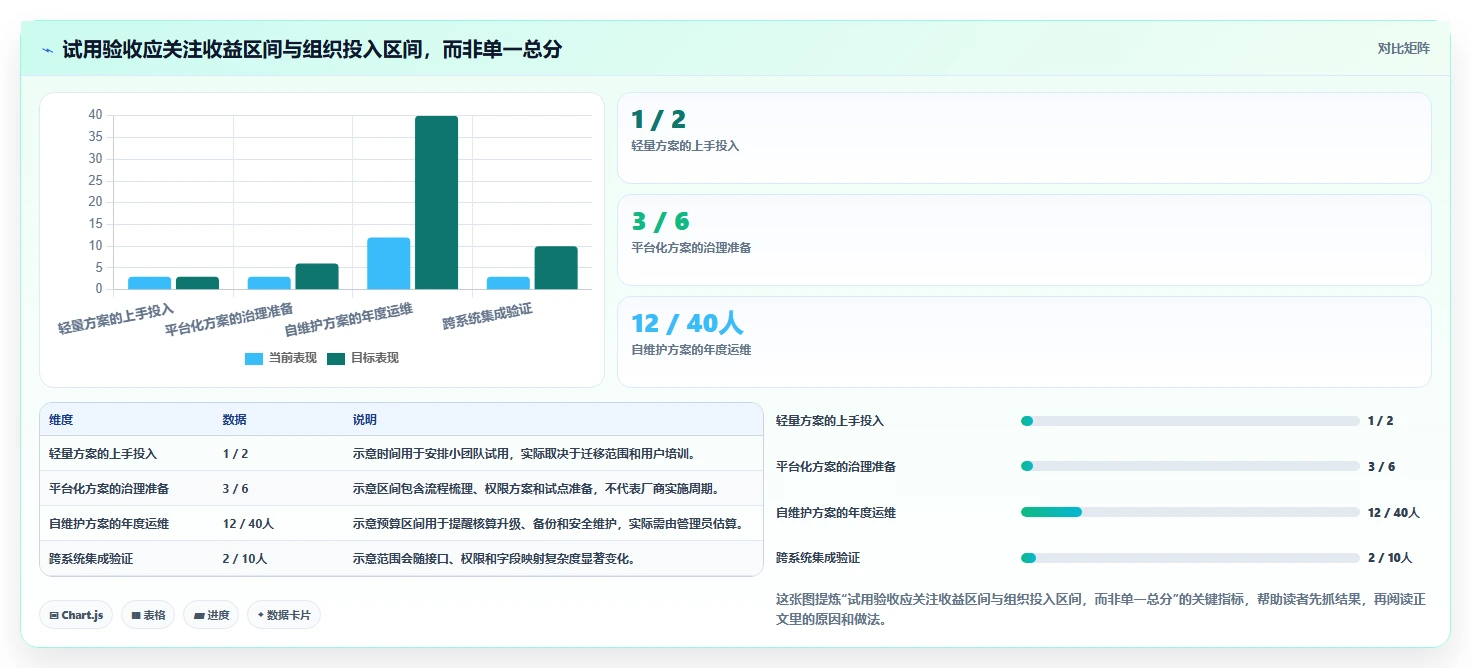Screen dimensions: 1471x668
Task: Click progress value 2 / 10人 at bar end
Action: (1390, 558)
